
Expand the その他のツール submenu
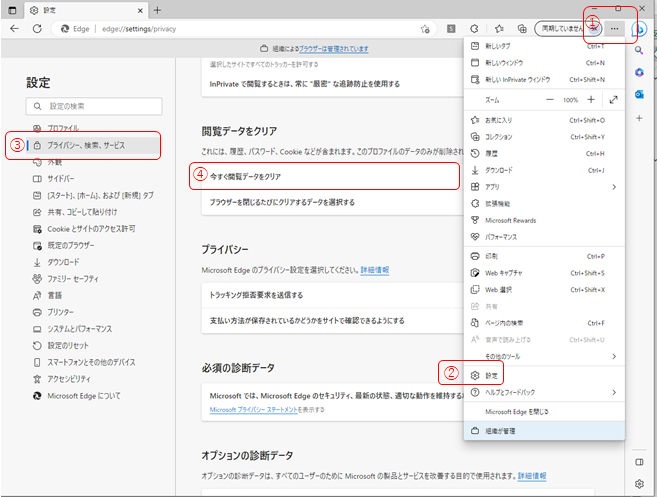point(544,357)
